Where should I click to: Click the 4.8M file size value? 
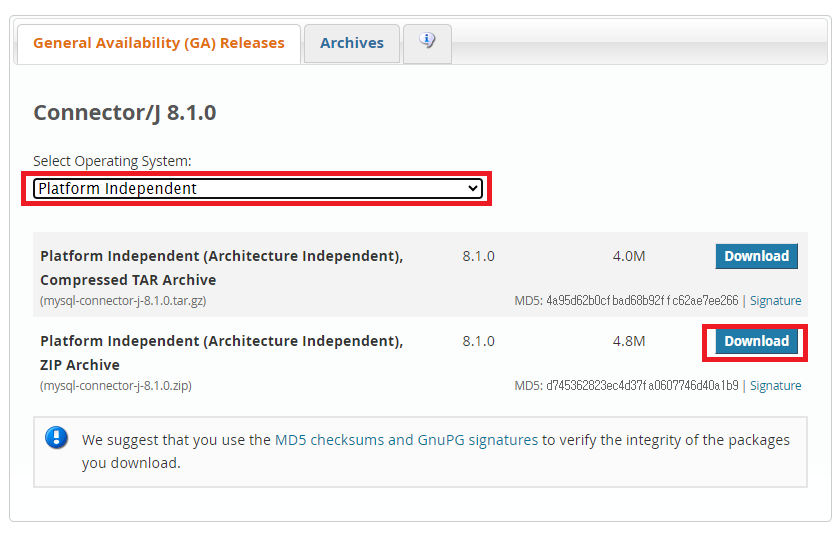pos(629,341)
